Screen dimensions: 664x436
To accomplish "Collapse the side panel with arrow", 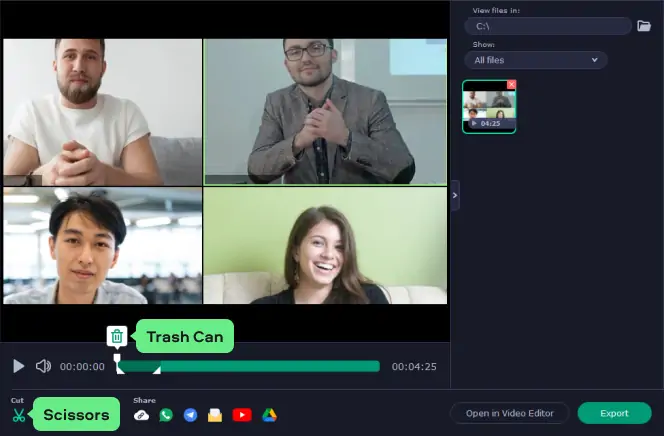I will [455, 196].
